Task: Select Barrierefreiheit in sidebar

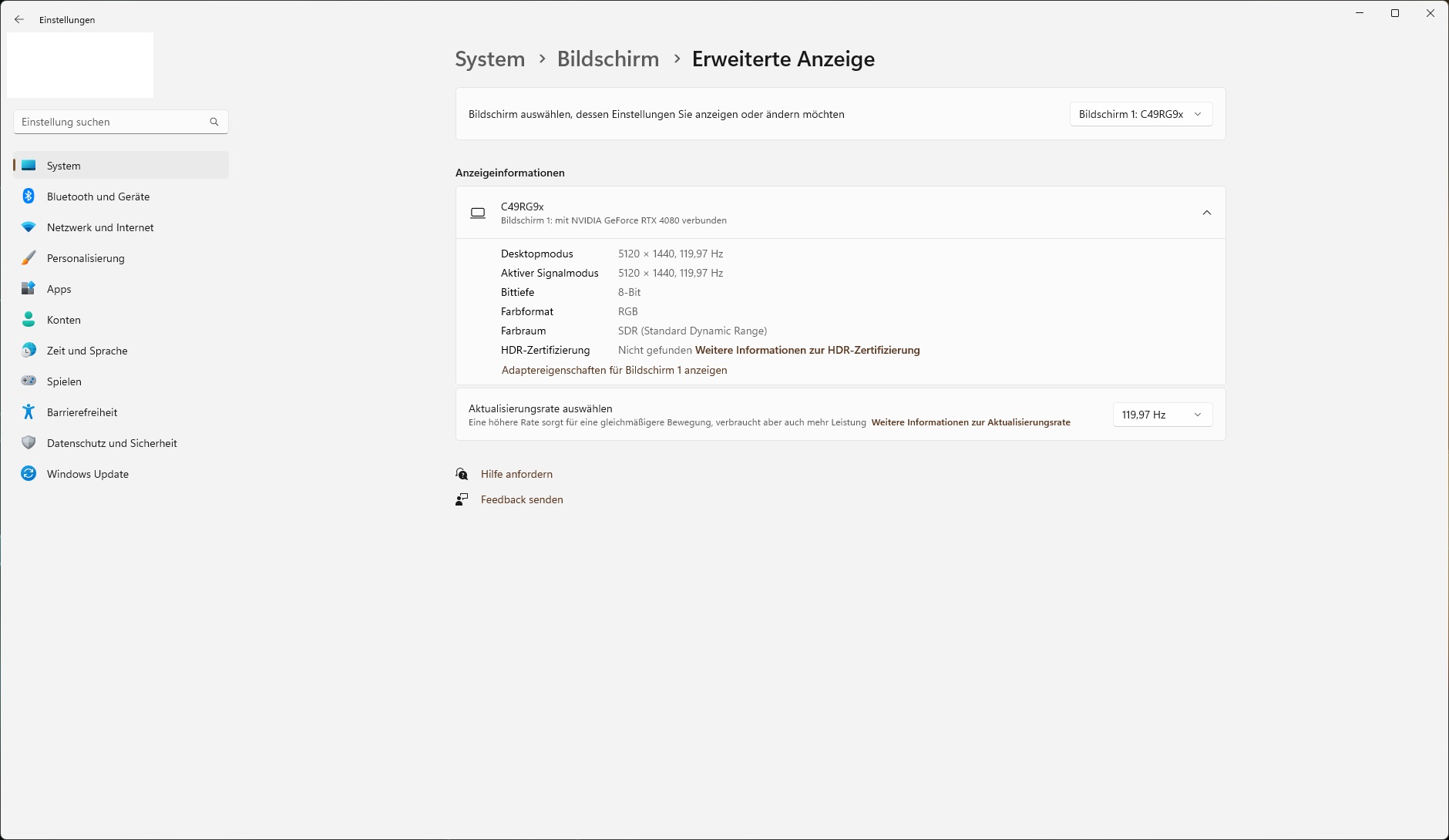Action: 121,412
